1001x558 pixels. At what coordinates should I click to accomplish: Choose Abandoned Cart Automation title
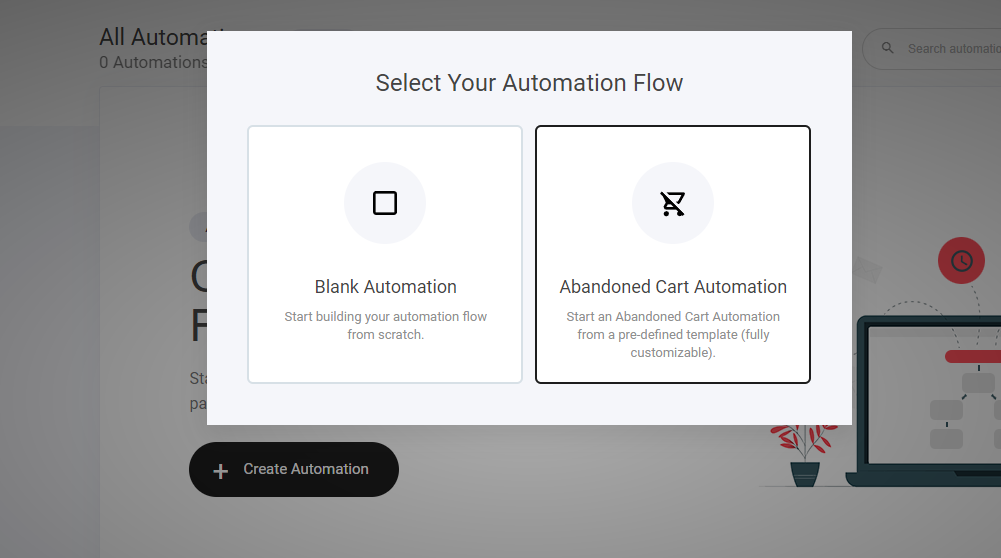point(673,287)
